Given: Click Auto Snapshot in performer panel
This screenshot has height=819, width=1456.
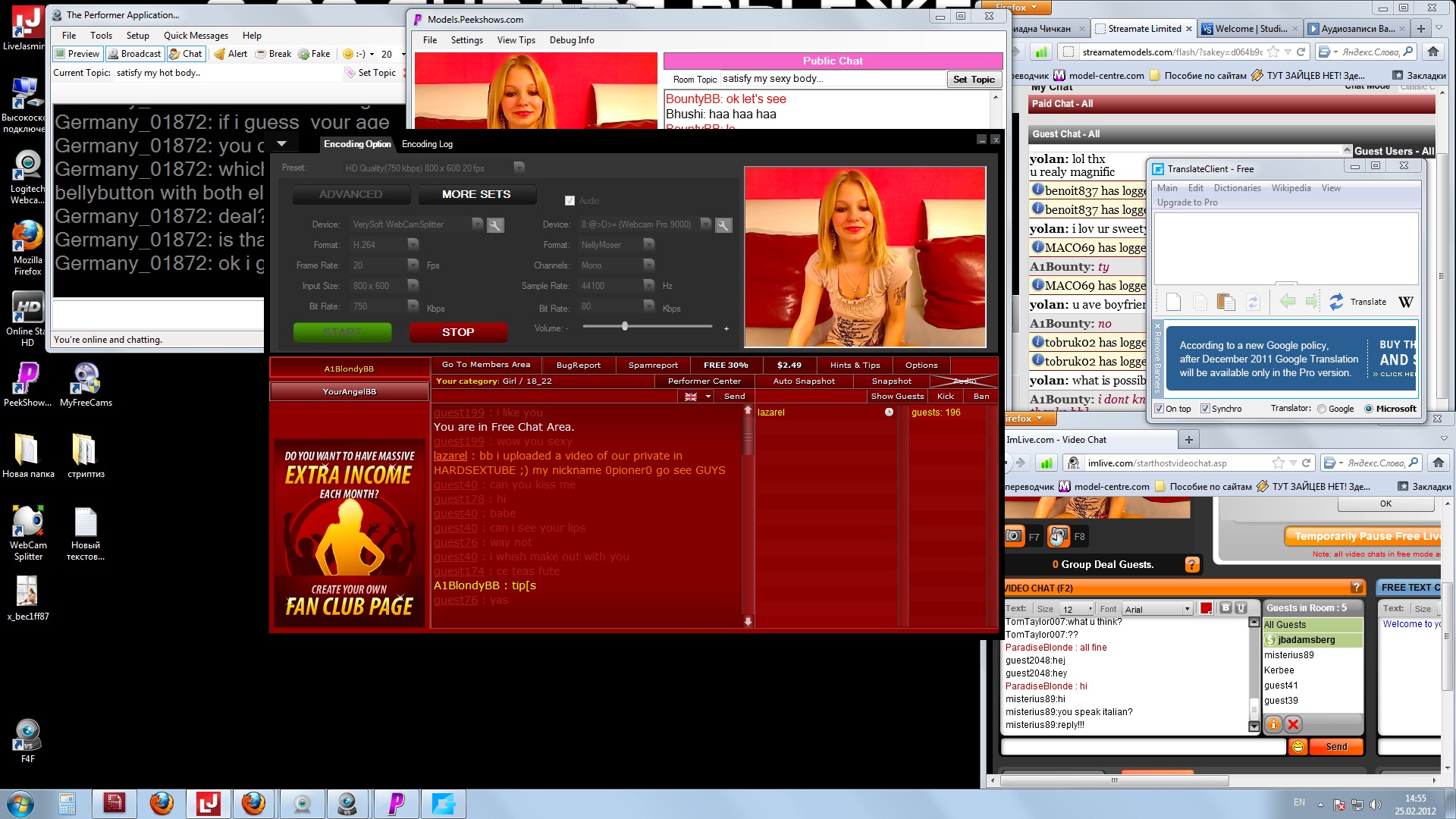Looking at the screenshot, I should click(x=804, y=381).
